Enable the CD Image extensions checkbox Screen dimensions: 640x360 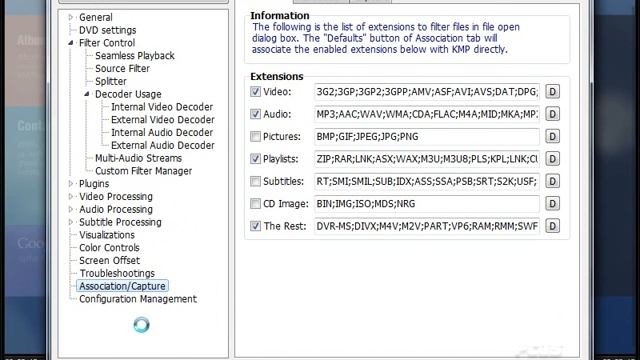click(x=256, y=203)
